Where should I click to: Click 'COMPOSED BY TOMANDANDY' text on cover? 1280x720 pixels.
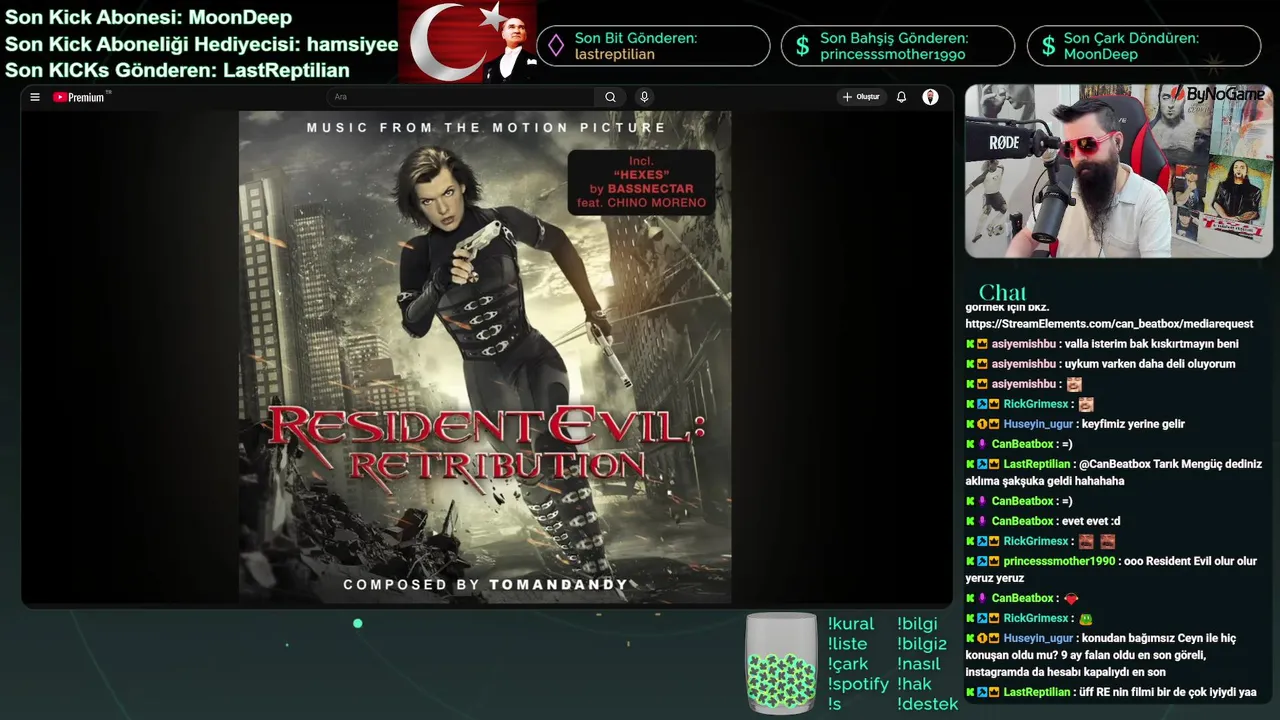pos(486,585)
